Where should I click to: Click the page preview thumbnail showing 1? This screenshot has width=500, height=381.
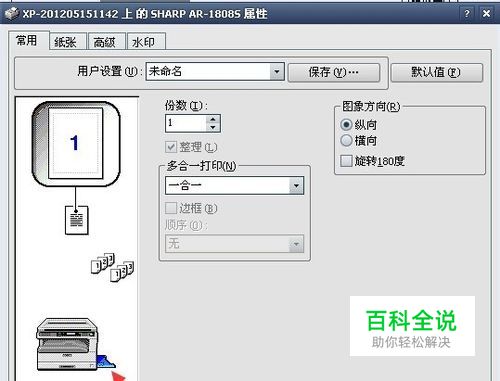pos(76,144)
